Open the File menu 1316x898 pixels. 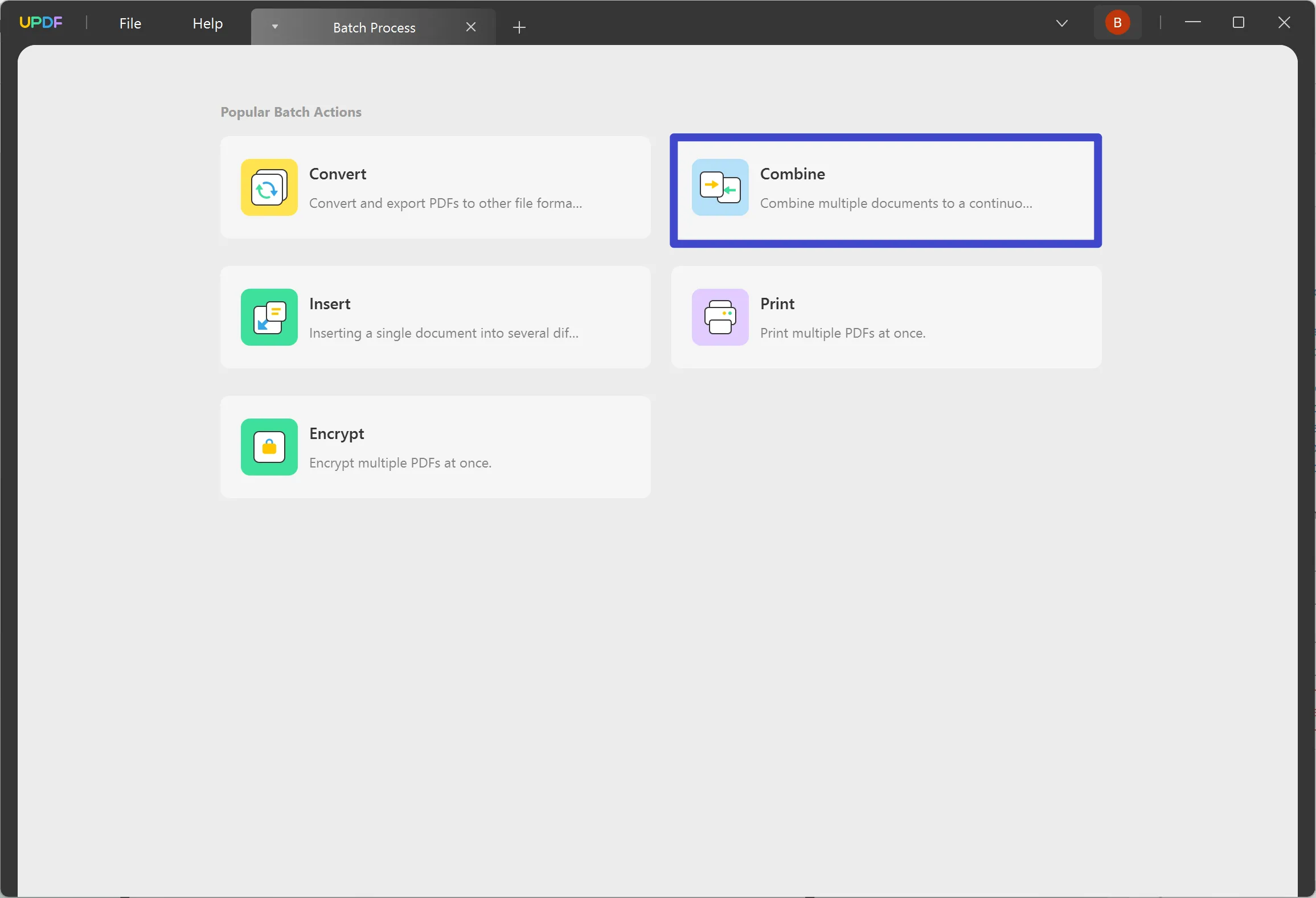tap(130, 23)
